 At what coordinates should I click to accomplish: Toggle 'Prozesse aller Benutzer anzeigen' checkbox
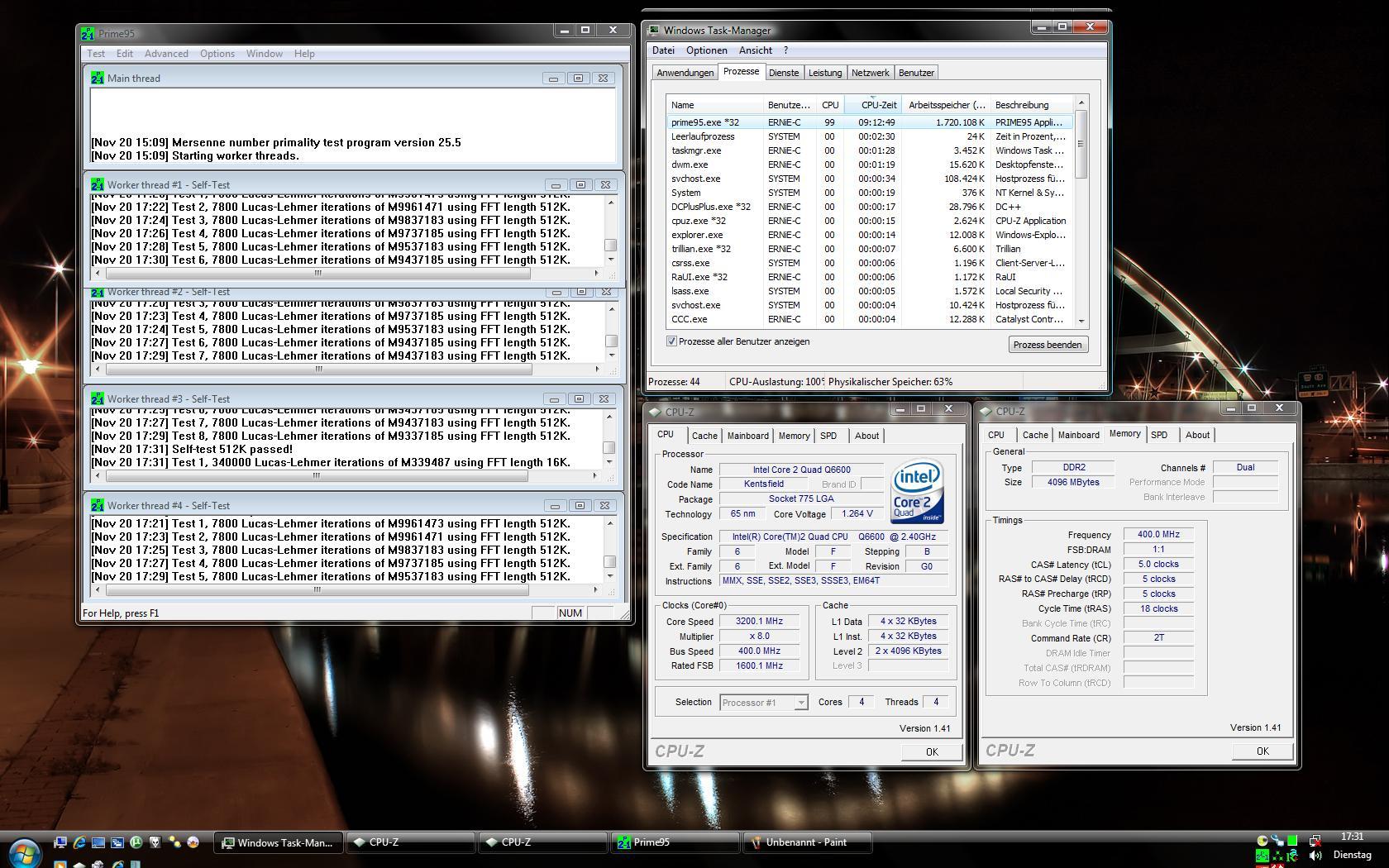[671, 341]
